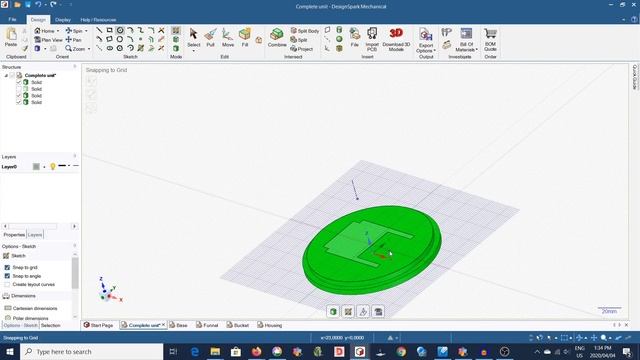
Task: Open the File menu
Action: click(12, 19)
